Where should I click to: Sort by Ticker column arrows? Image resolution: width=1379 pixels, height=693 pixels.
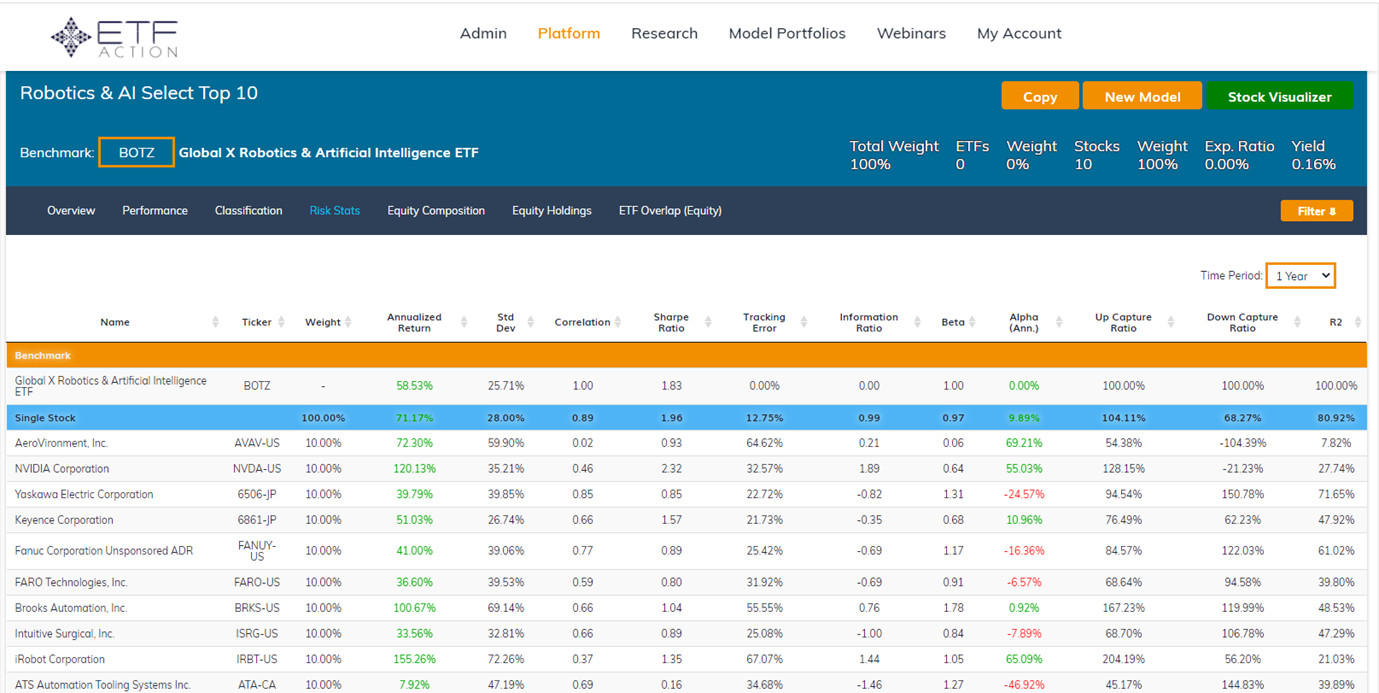pos(281,322)
